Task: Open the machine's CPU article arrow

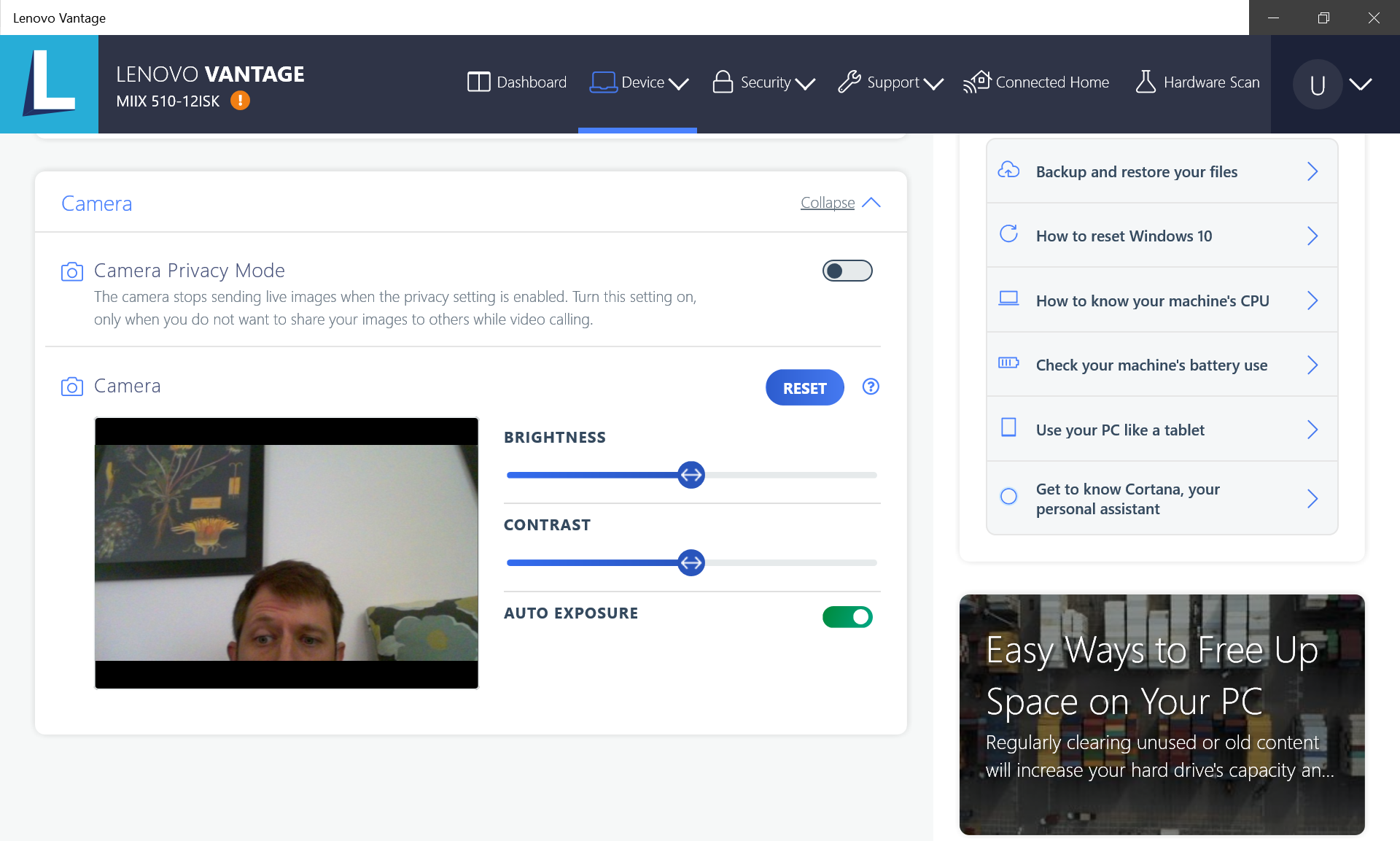Action: point(1312,301)
